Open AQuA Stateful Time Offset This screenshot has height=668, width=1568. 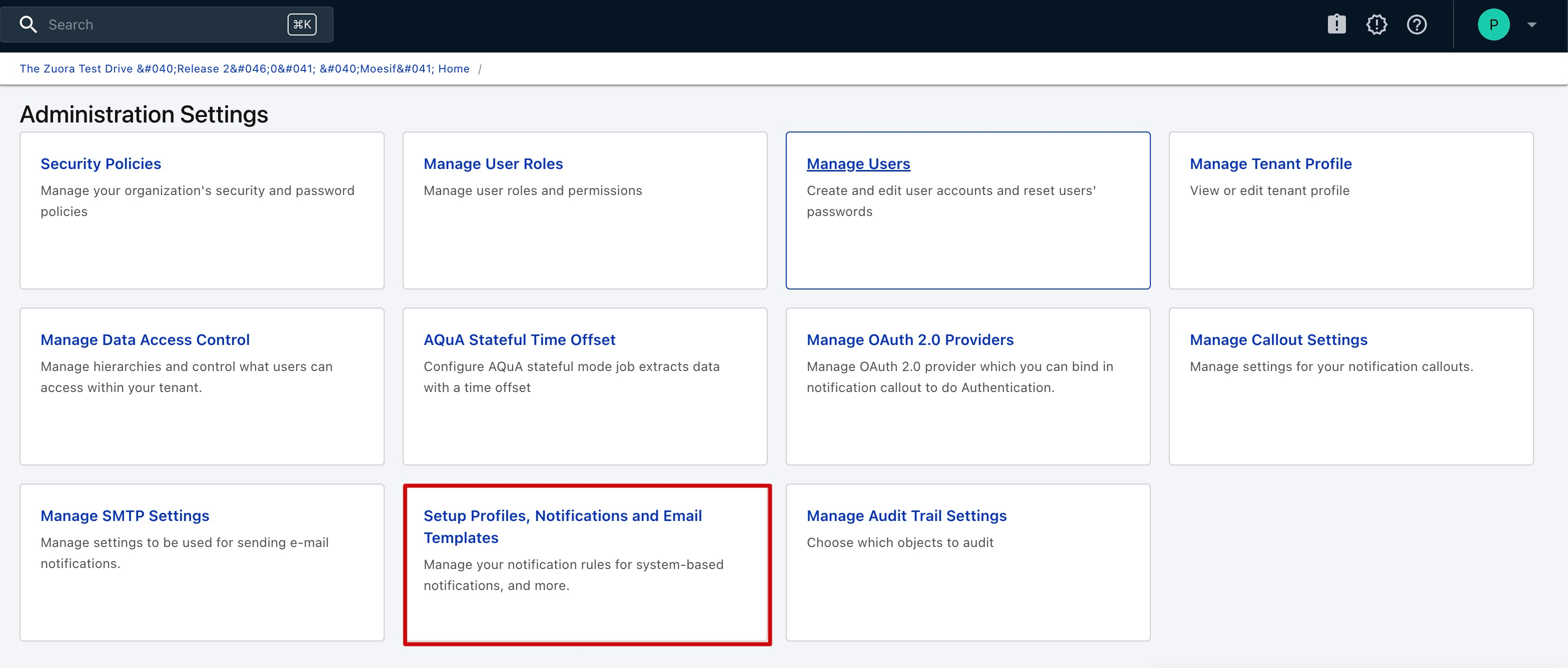click(519, 339)
